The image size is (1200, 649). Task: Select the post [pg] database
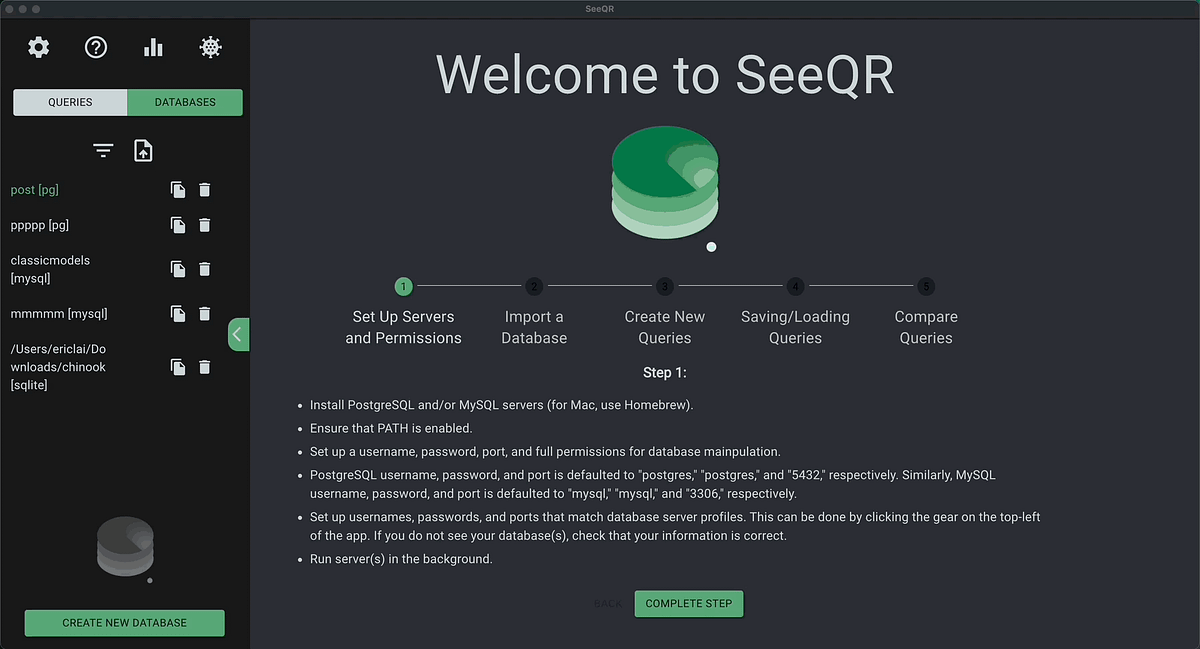(35, 190)
